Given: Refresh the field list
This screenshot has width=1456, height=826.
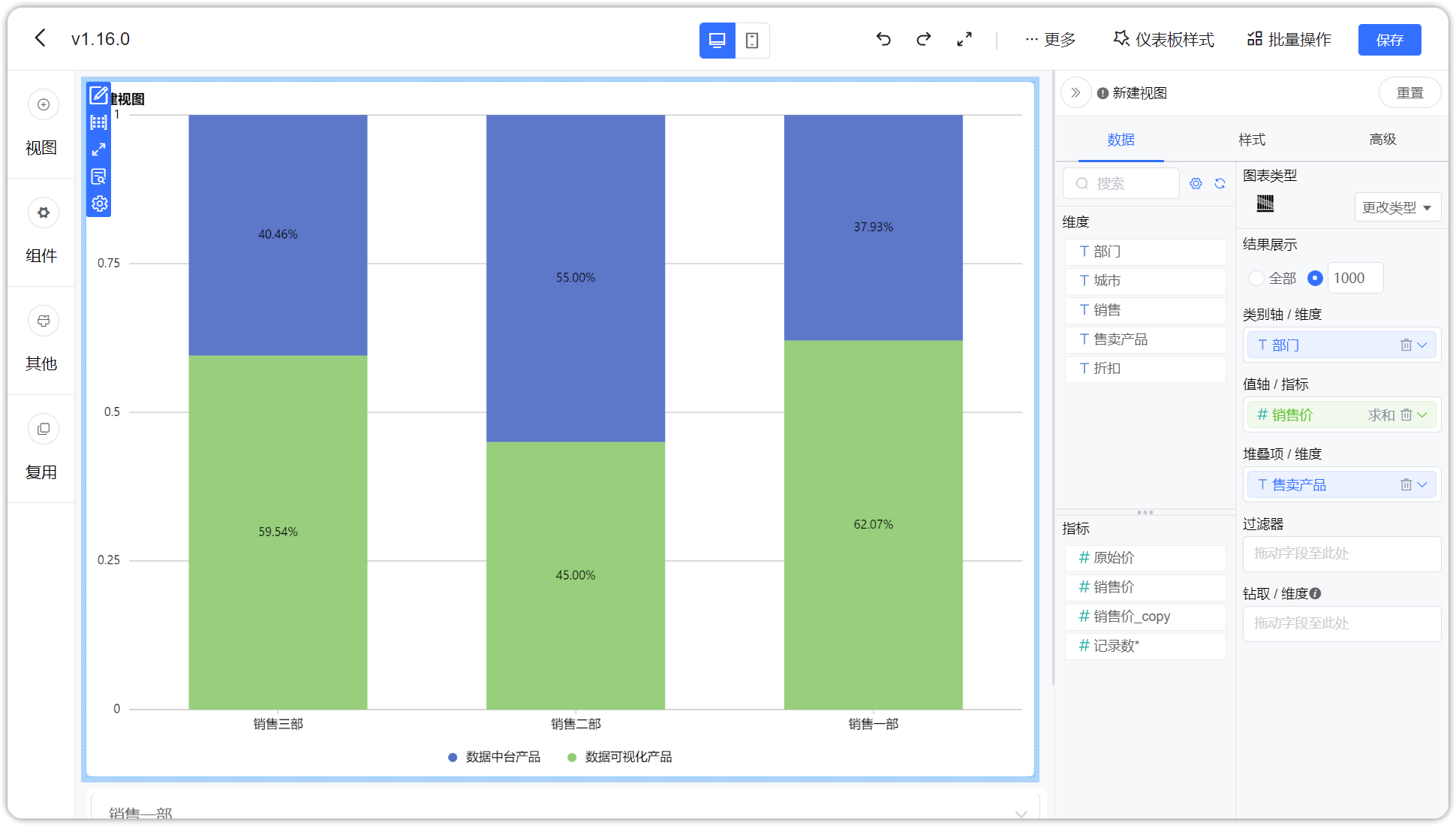Looking at the screenshot, I should pyautogui.click(x=1220, y=183).
